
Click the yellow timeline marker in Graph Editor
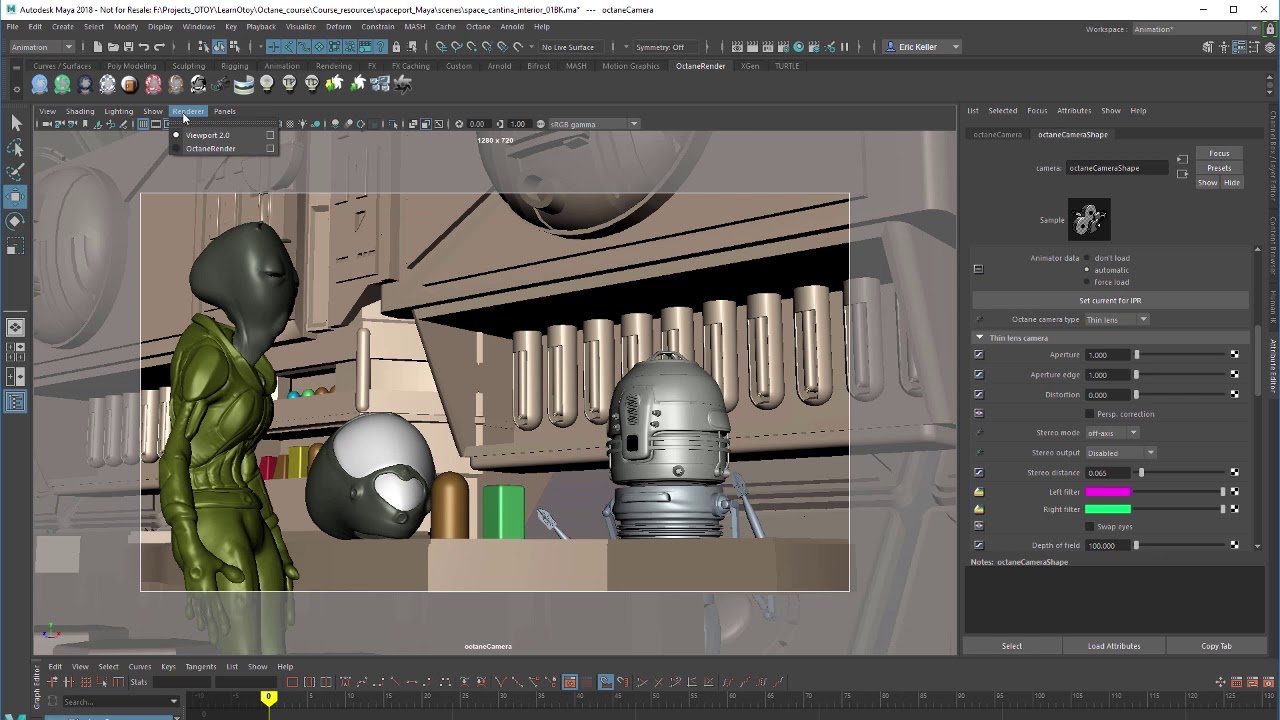(268, 697)
